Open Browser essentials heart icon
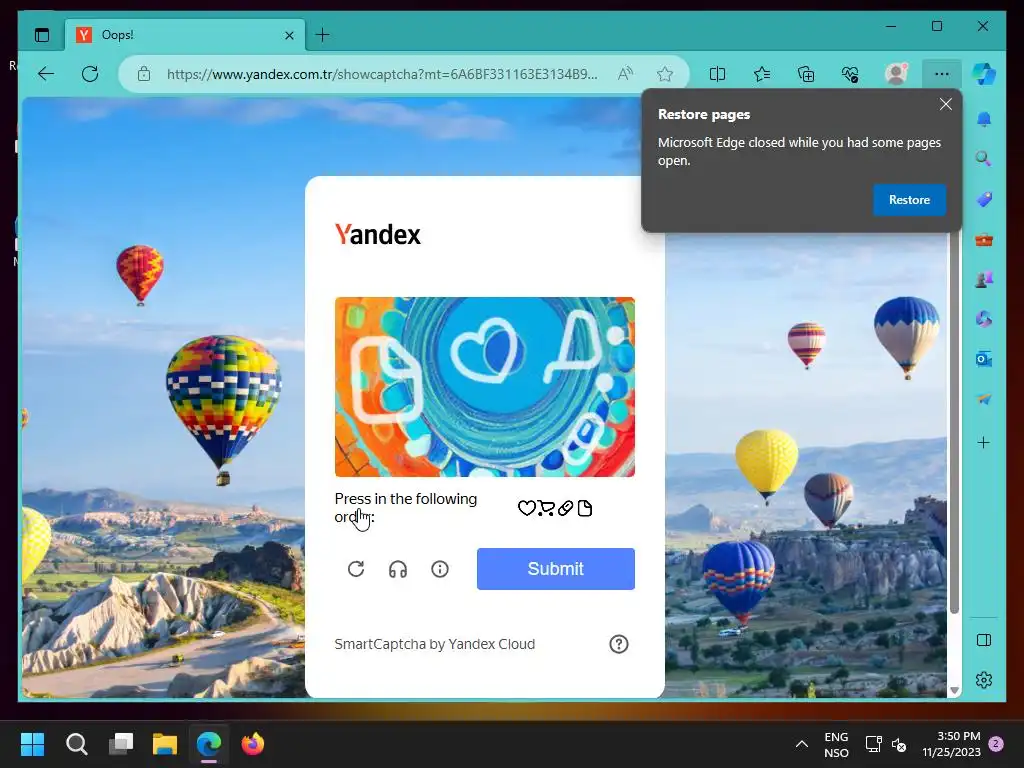This screenshot has width=1024, height=768. click(x=850, y=74)
